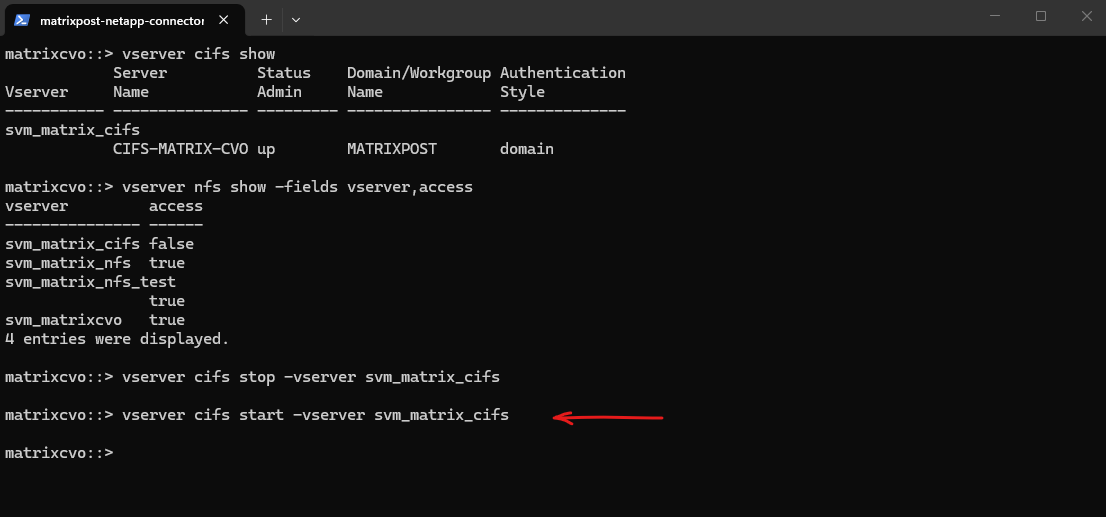Click the 'vserver cifs start' command line

click(x=314, y=415)
